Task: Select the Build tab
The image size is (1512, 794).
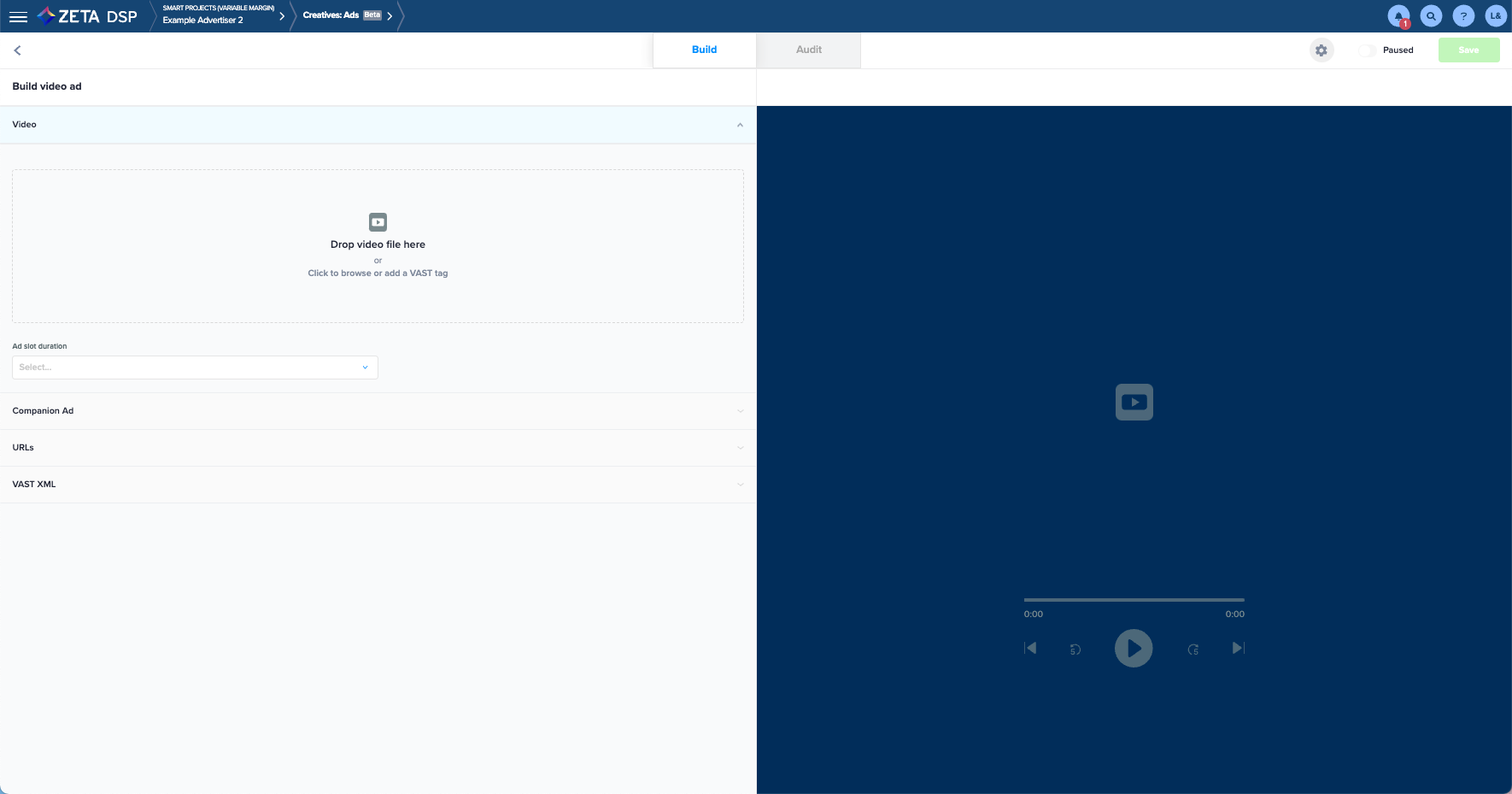Action: click(x=704, y=50)
